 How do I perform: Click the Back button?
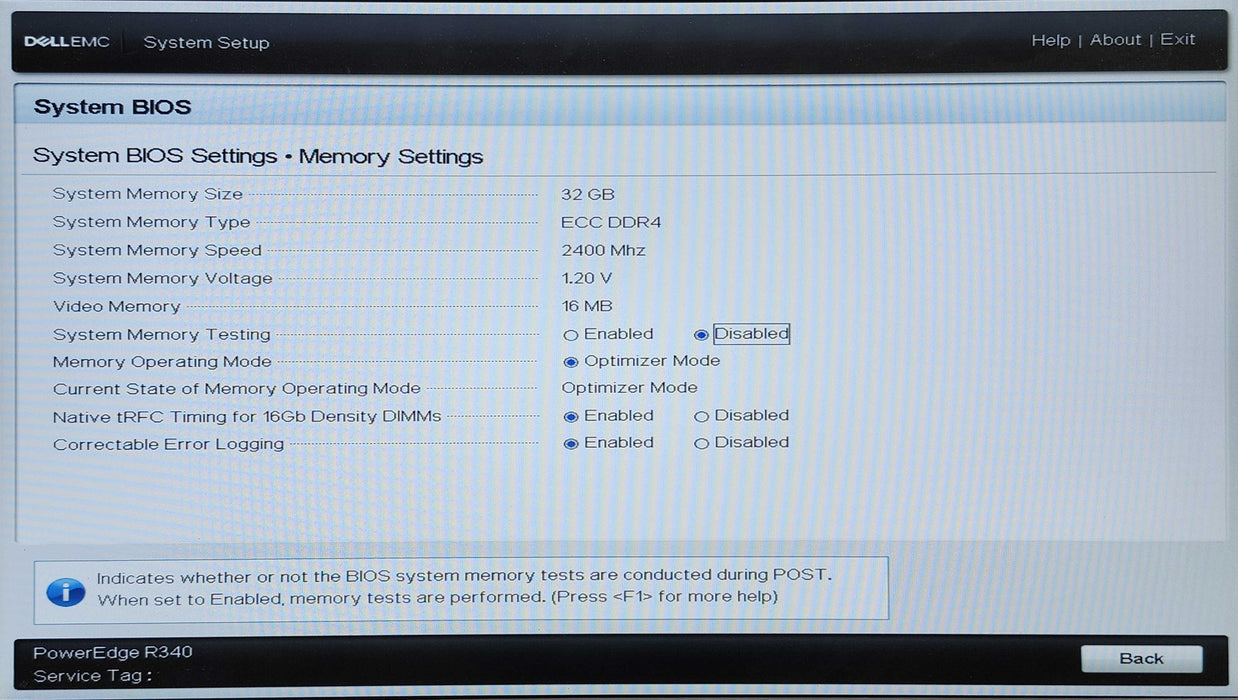point(1141,659)
